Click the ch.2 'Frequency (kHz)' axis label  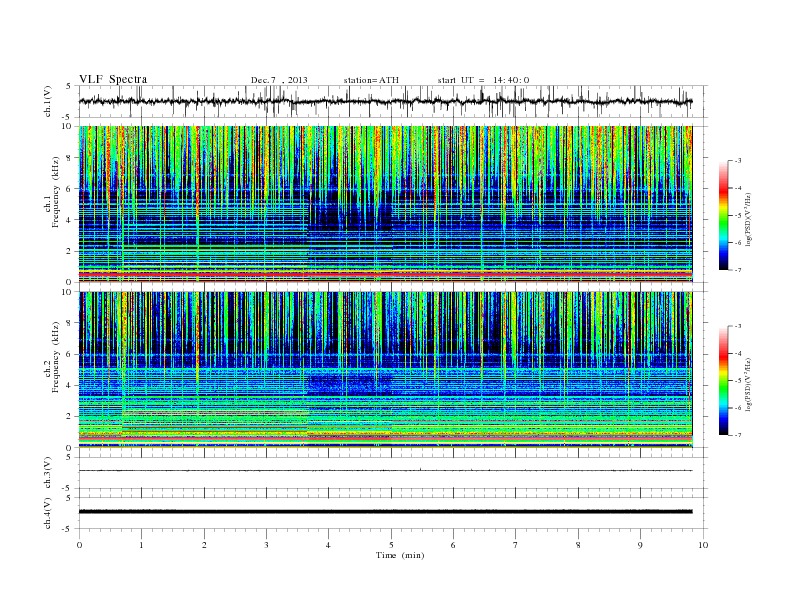click(56, 358)
